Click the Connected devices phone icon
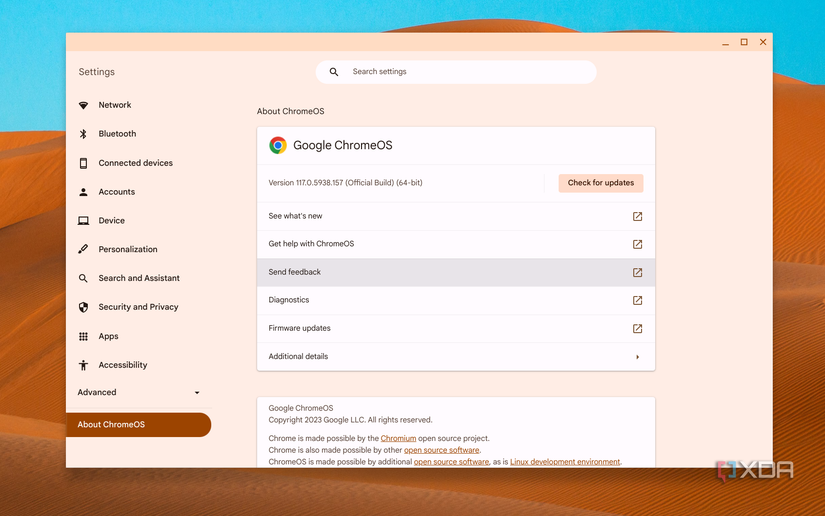The width and height of the screenshot is (825, 516). tap(83, 163)
